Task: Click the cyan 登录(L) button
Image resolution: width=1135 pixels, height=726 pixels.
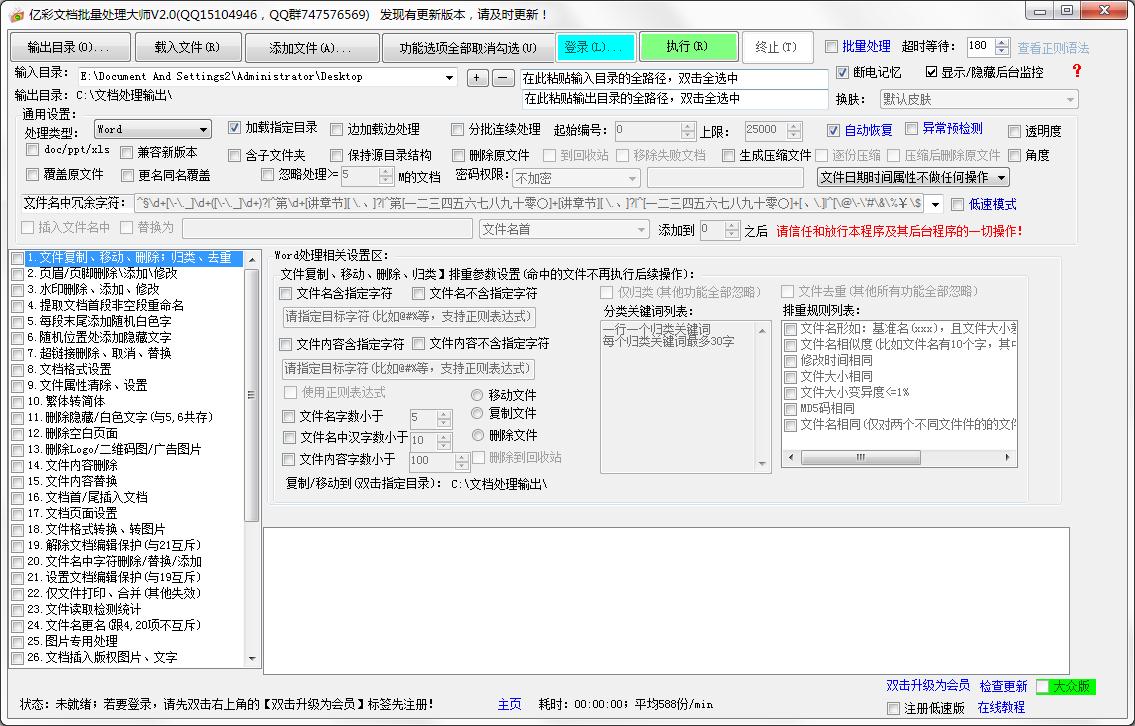Action: point(595,47)
